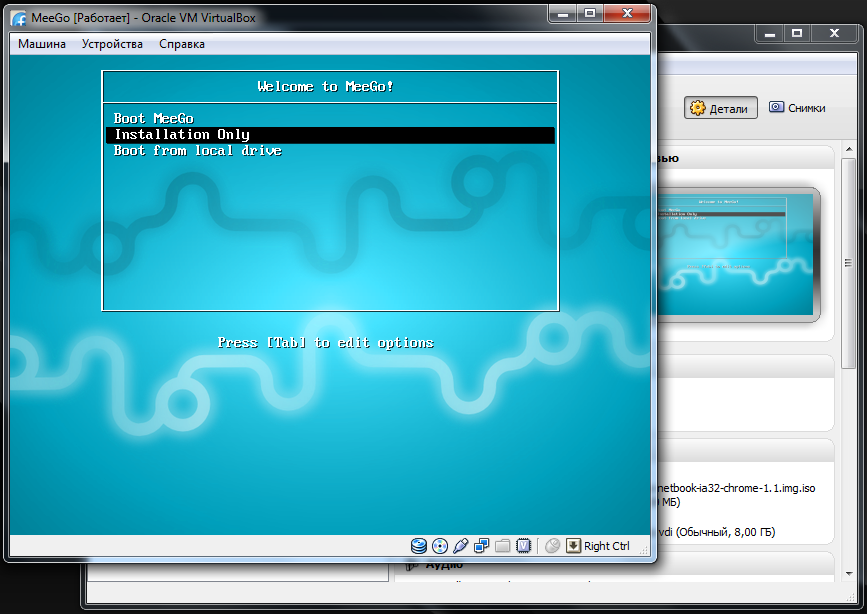Maximize the MeeGo VM window
This screenshot has width=867, height=614.
(590, 13)
